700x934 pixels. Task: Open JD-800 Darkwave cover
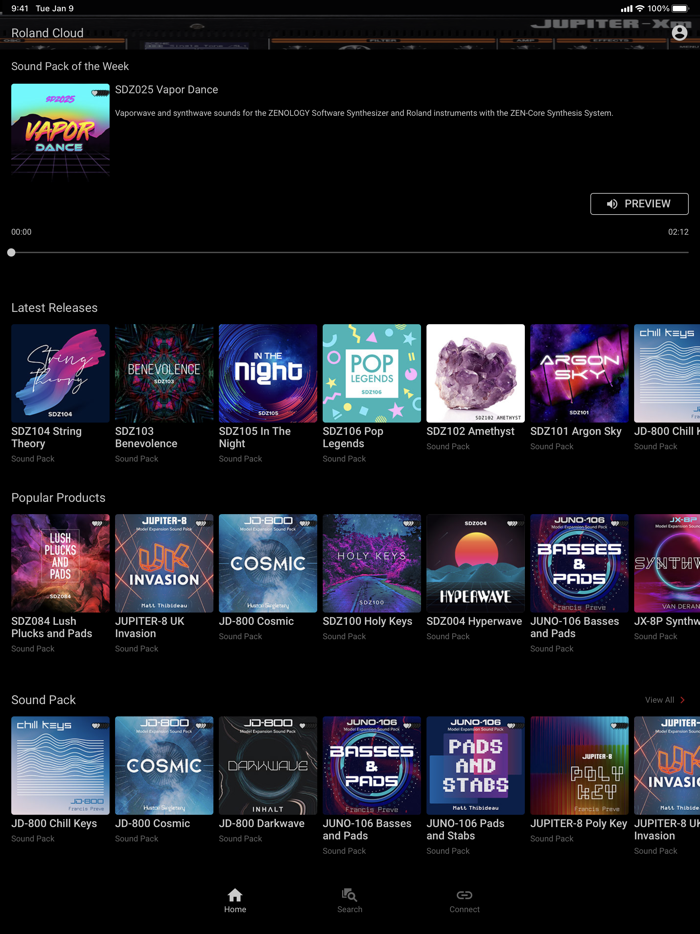268,765
